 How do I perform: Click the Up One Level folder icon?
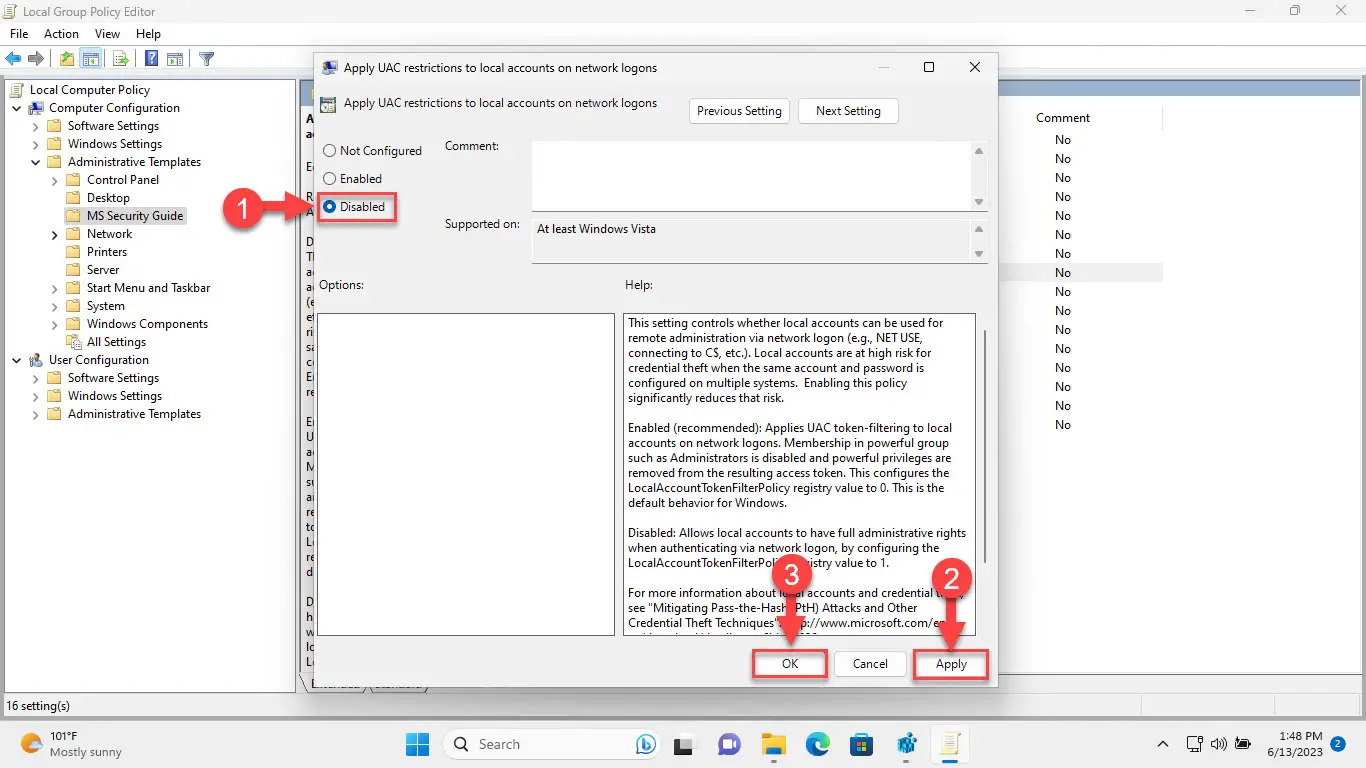(66, 59)
